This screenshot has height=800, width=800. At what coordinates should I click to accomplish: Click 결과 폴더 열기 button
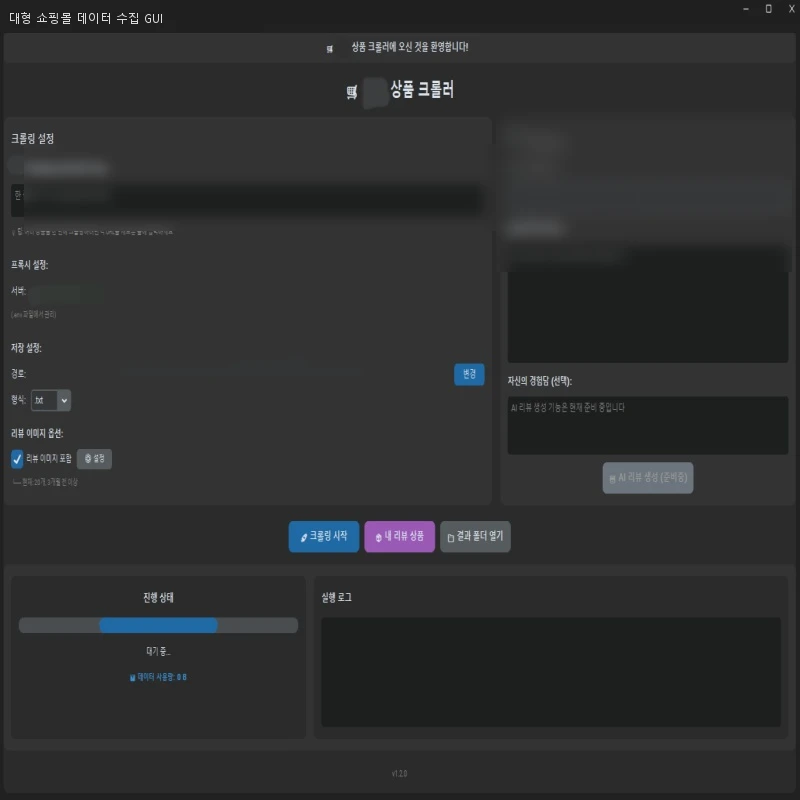[475, 536]
